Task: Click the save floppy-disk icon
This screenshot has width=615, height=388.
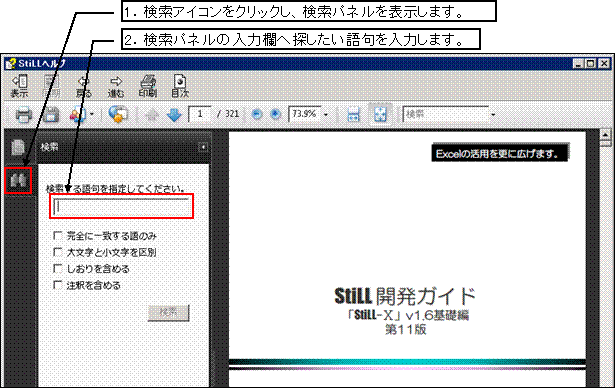Action: pyautogui.click(x=51, y=115)
